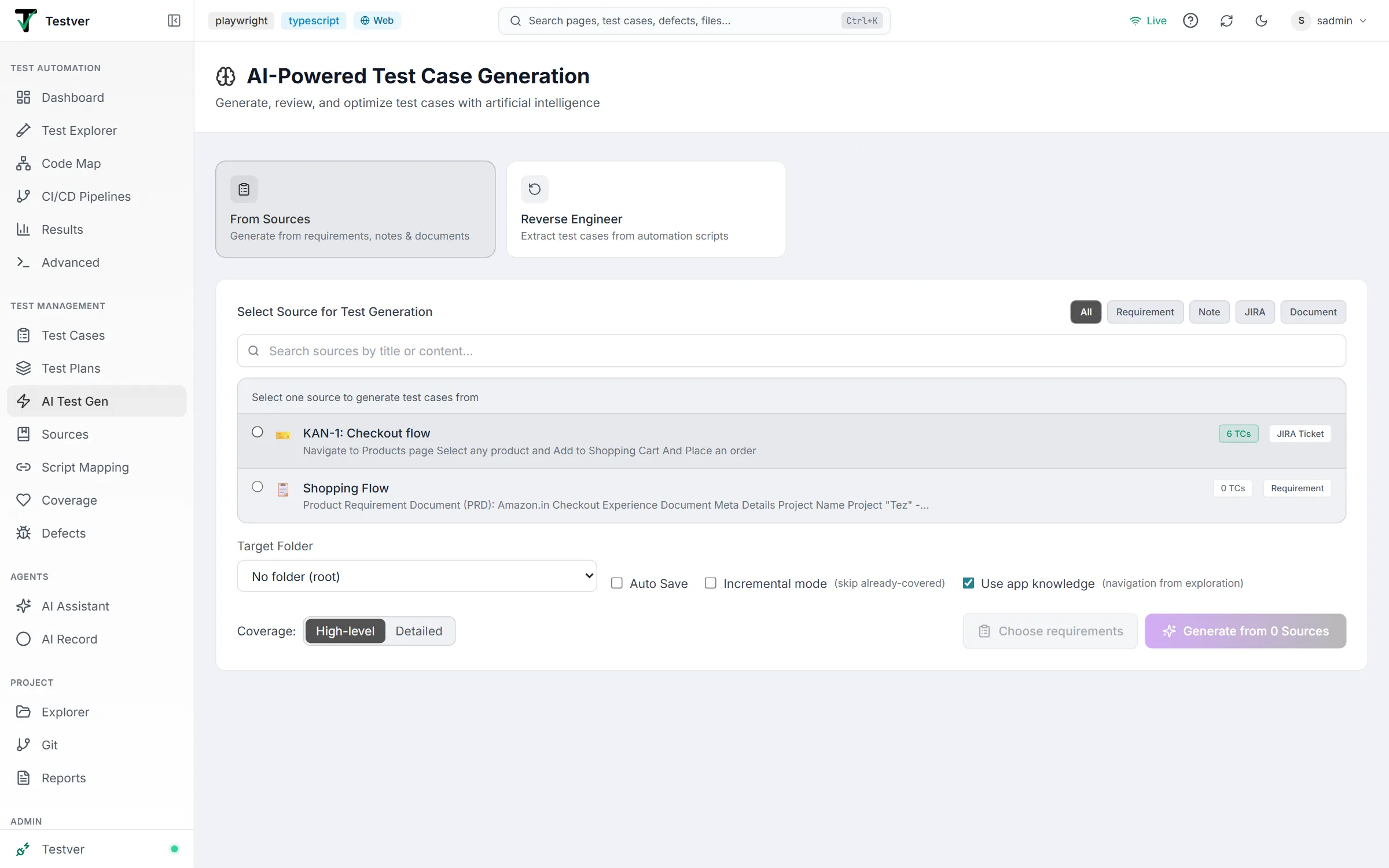Choose the Reverse Engineer card
This screenshot has width=1389, height=868.
click(x=646, y=209)
